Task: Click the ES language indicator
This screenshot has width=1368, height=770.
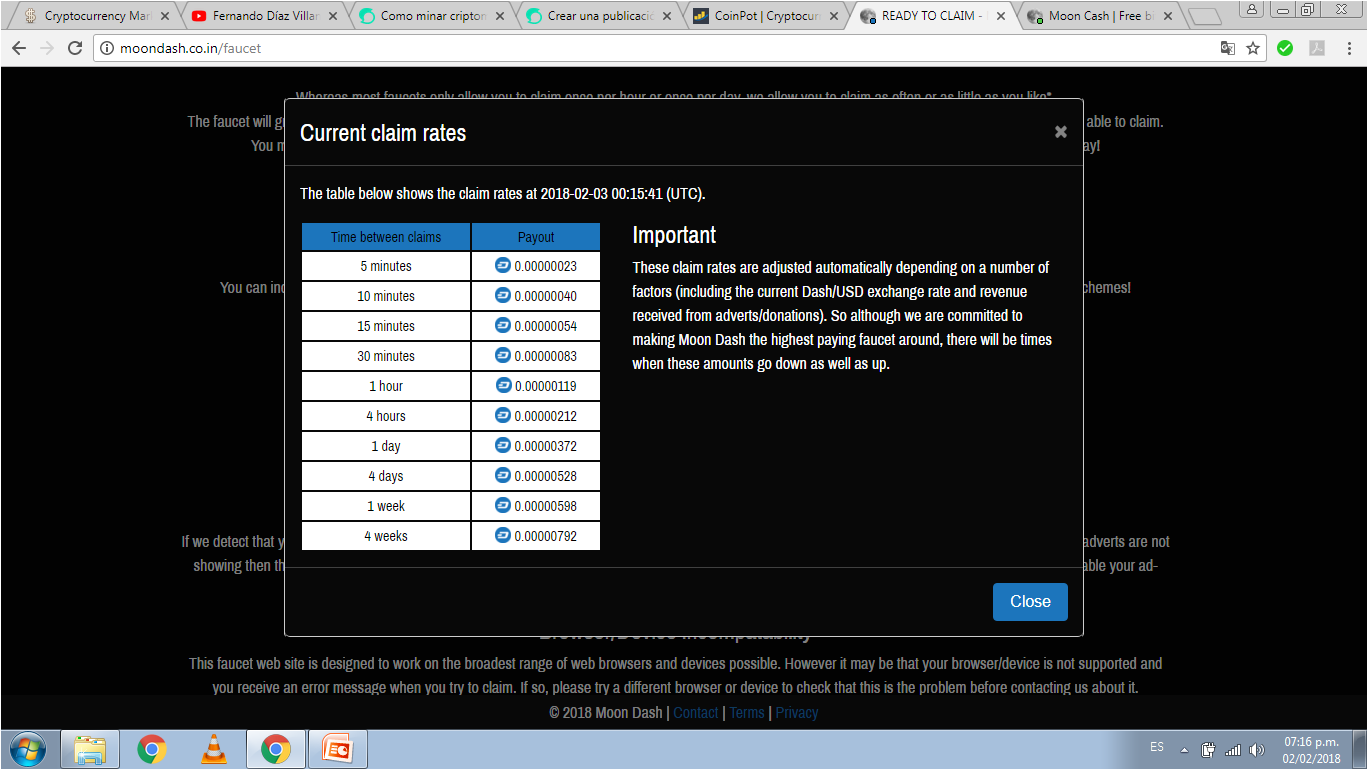Action: pos(1157,747)
